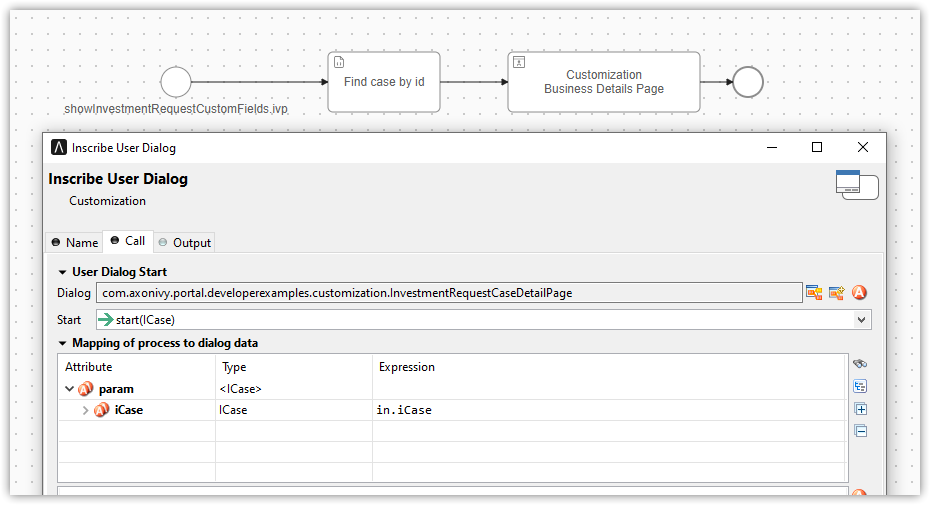Screen dimensions: 930x505
Task: Click the Axon Ivy jump-to-dialog icon
Action: click(859, 293)
